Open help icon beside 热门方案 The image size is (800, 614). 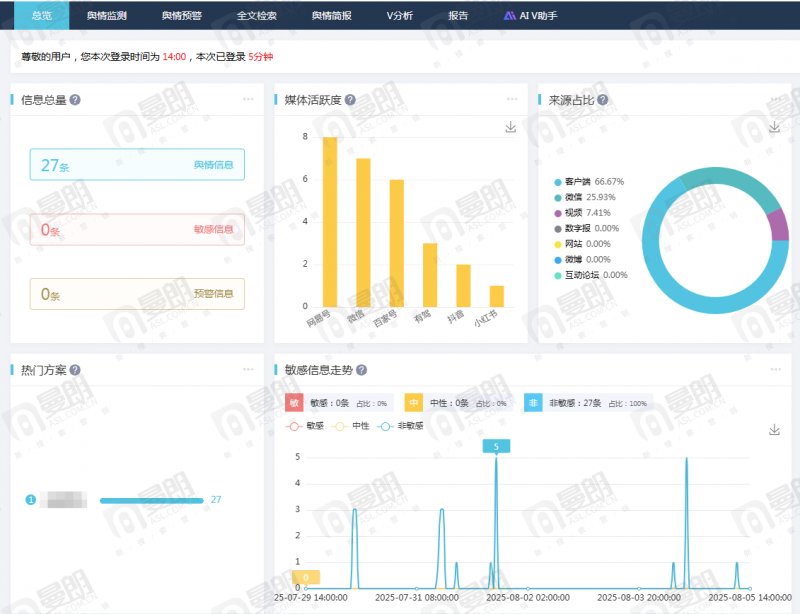[75, 370]
